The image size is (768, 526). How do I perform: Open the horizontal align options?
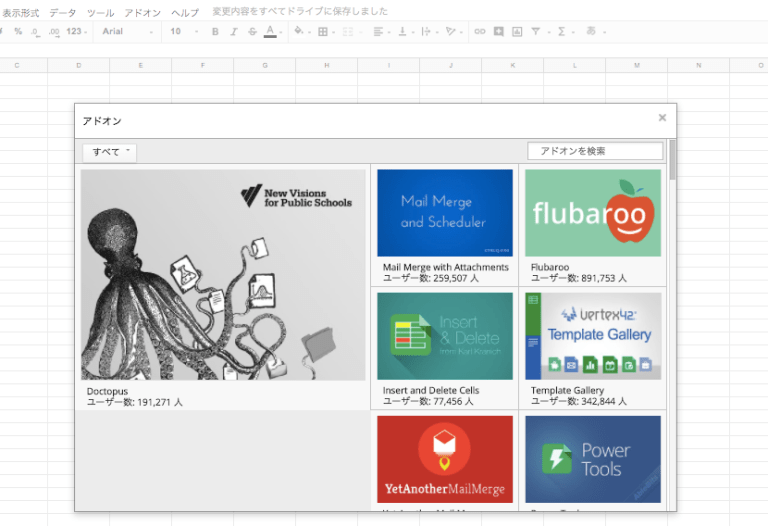(381, 31)
